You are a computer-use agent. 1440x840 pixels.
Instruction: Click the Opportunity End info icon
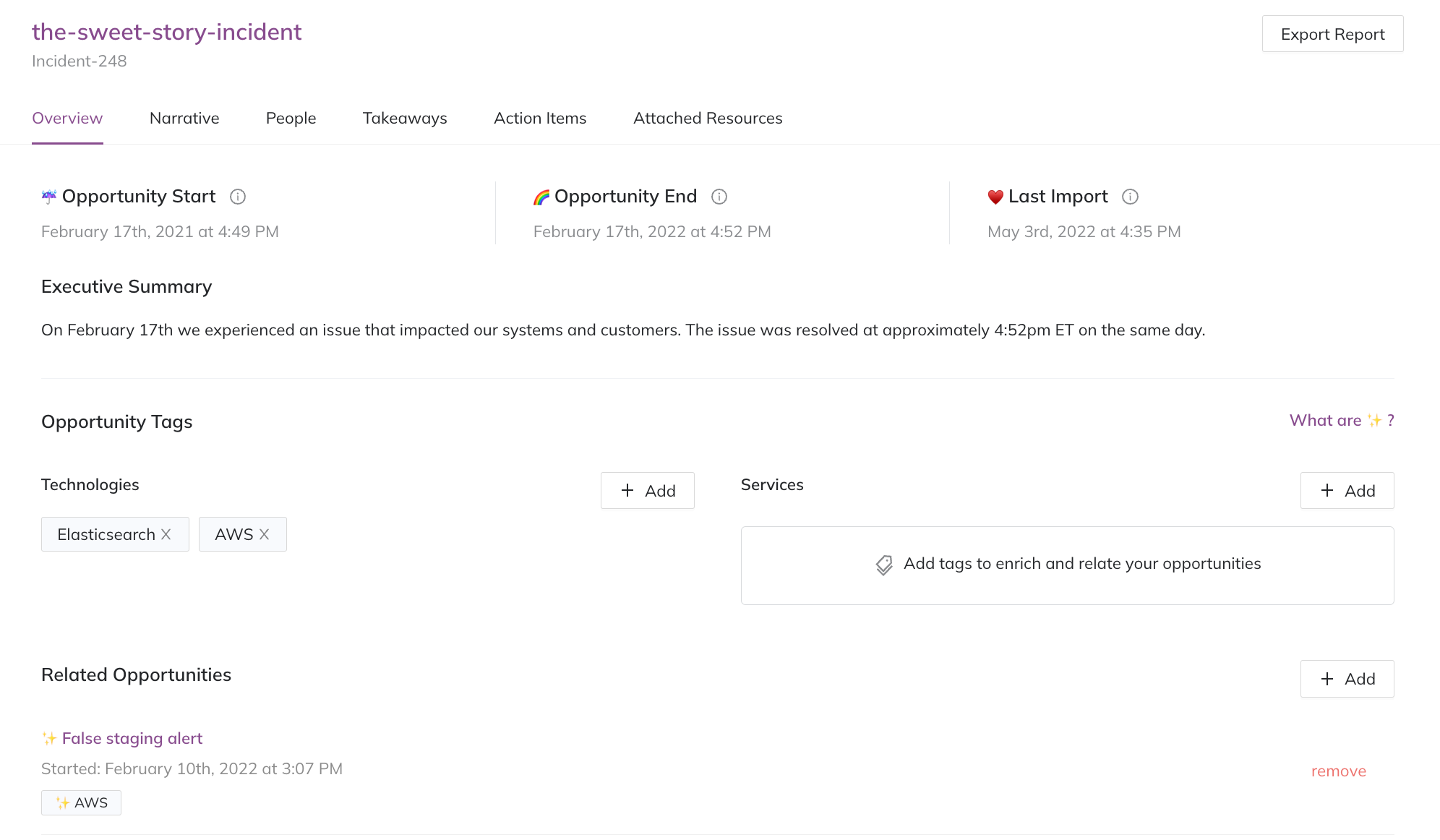pyautogui.click(x=718, y=196)
